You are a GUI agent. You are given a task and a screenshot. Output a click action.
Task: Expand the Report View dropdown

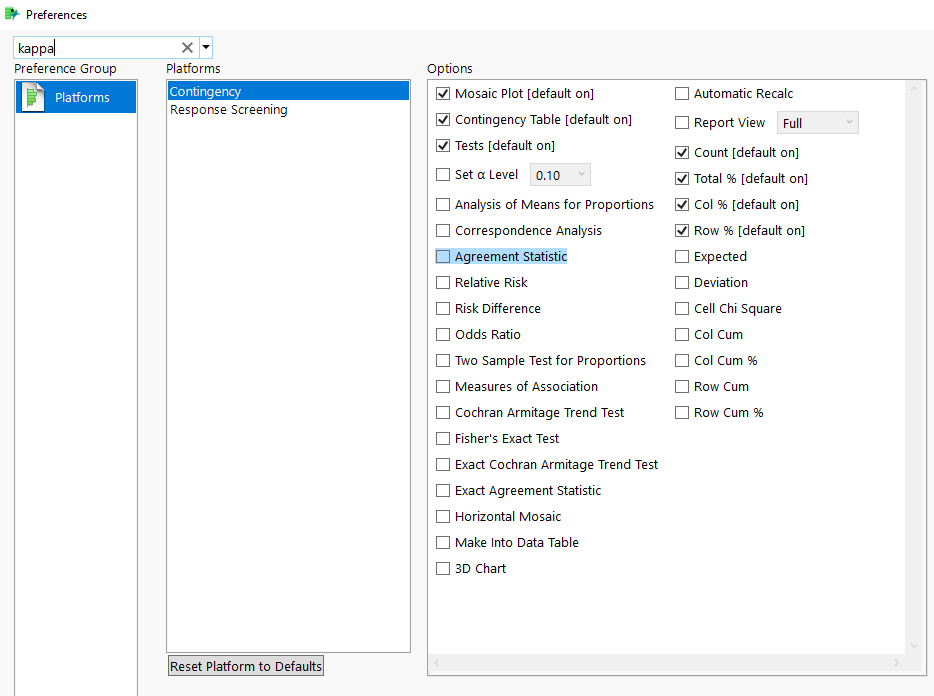point(817,123)
